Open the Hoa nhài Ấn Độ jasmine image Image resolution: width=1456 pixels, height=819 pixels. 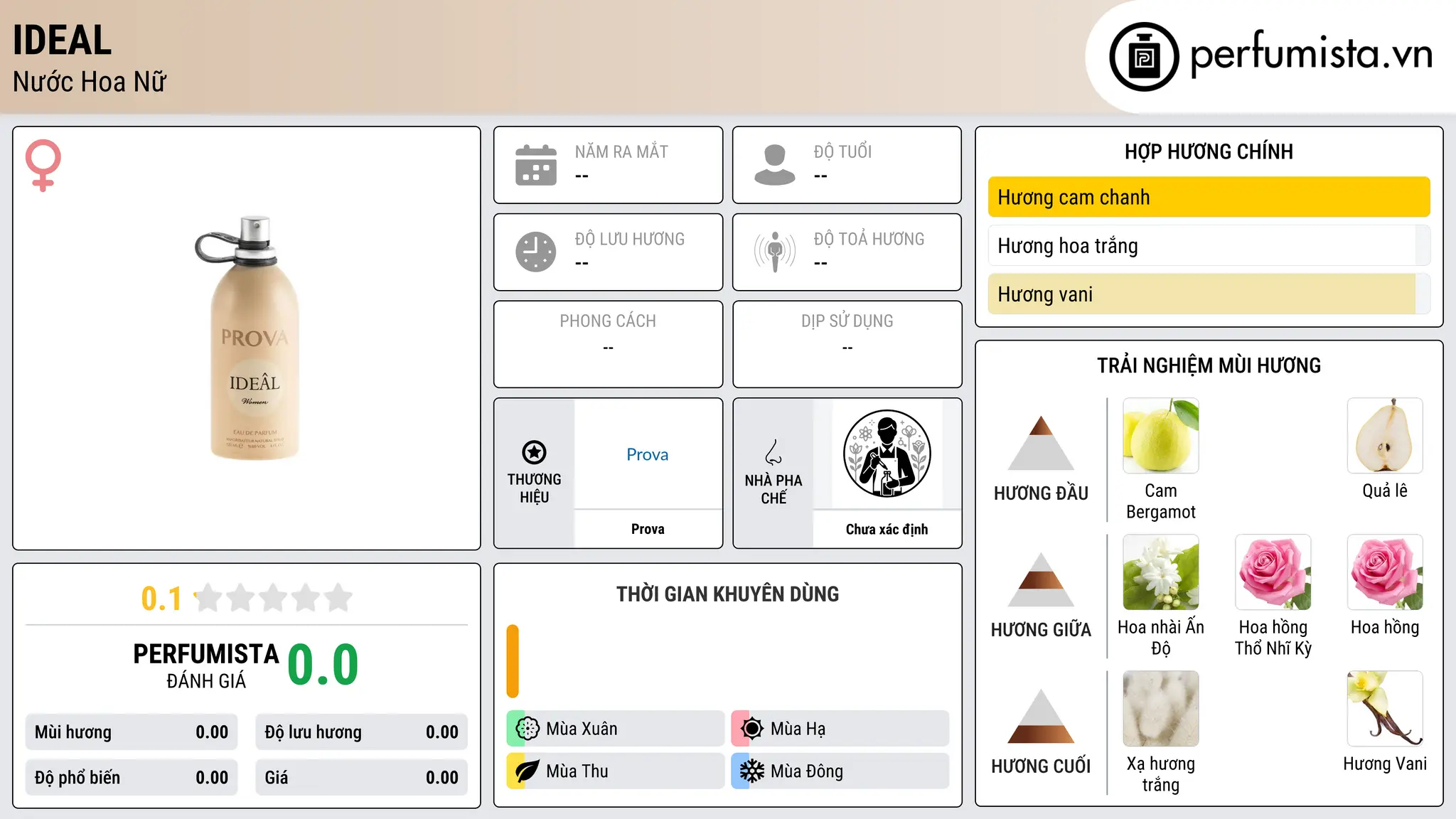[1161, 572]
